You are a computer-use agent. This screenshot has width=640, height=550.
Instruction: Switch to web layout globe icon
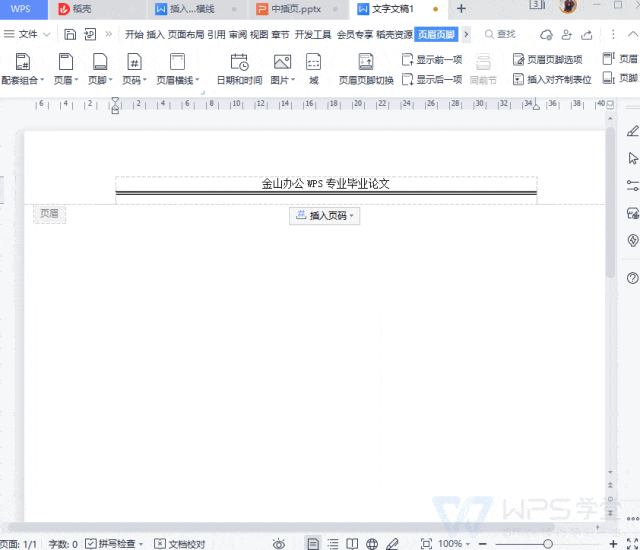pyautogui.click(x=372, y=544)
